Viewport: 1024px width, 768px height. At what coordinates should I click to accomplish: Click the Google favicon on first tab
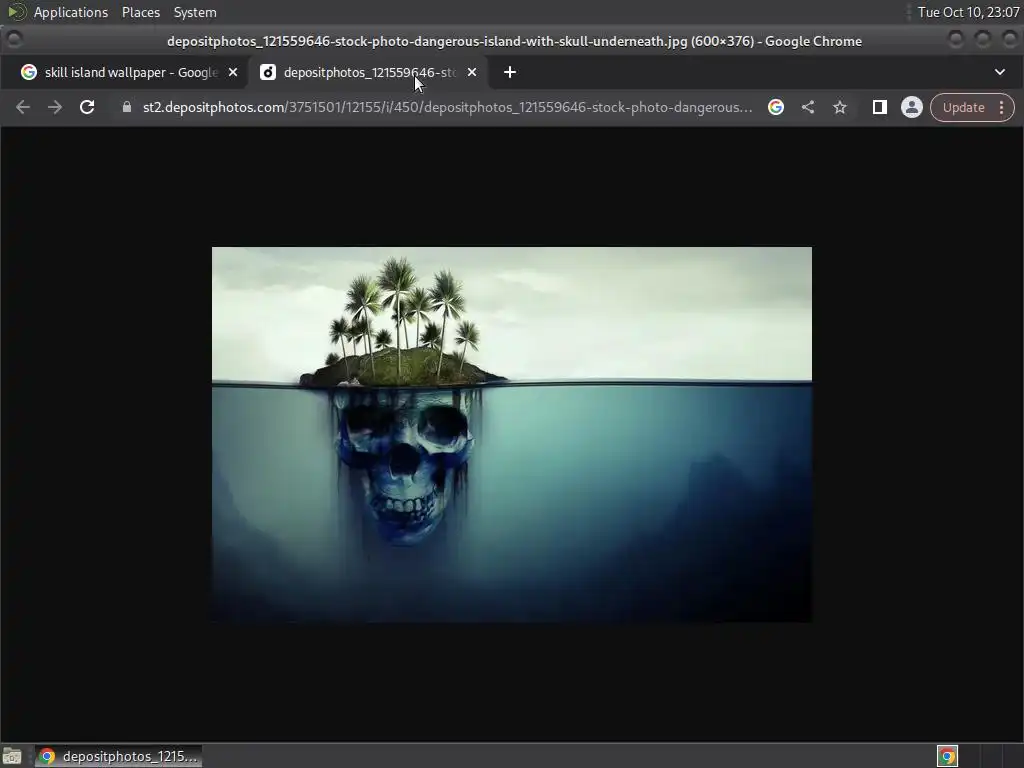(29, 72)
